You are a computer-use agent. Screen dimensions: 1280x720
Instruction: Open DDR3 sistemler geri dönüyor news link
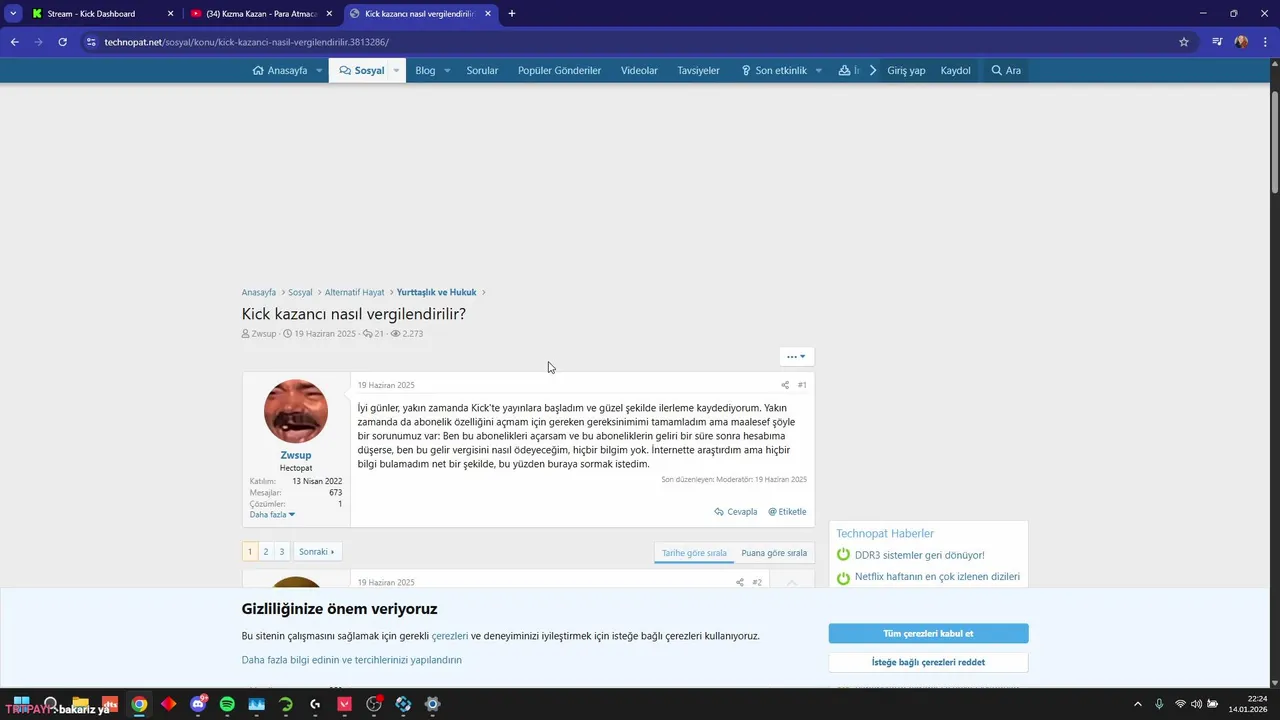pyautogui.click(x=919, y=555)
